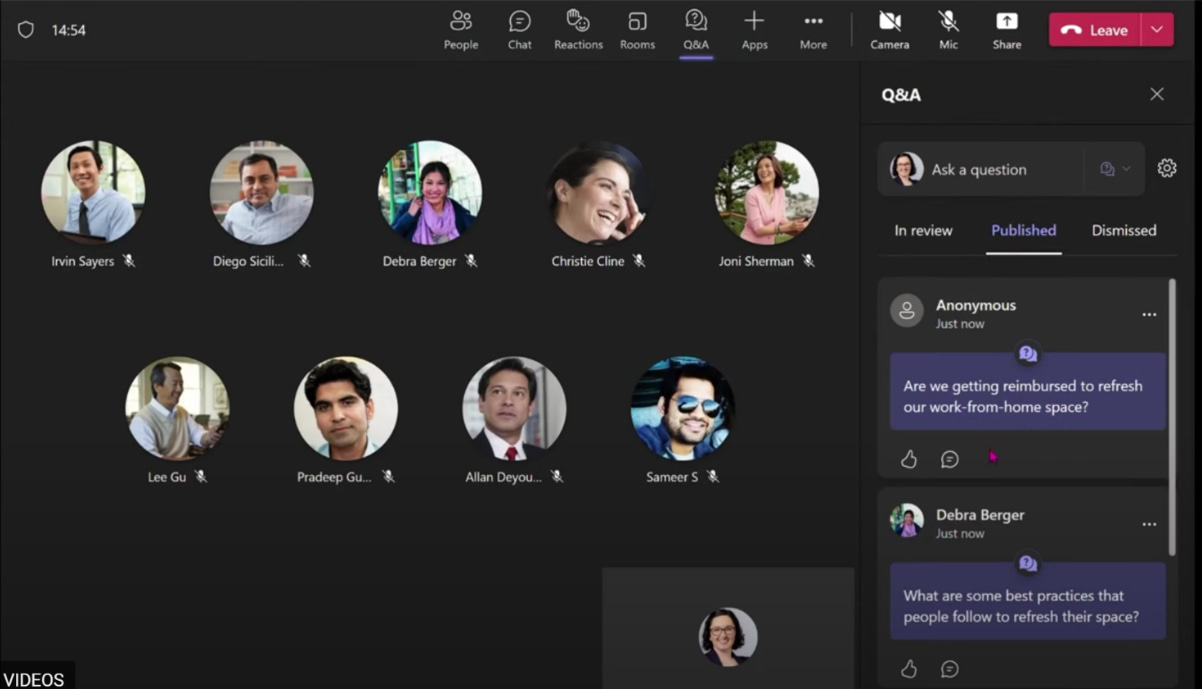Expand the Leave options dropdown arrow
The height and width of the screenshot is (689, 1202).
[x=1157, y=30]
